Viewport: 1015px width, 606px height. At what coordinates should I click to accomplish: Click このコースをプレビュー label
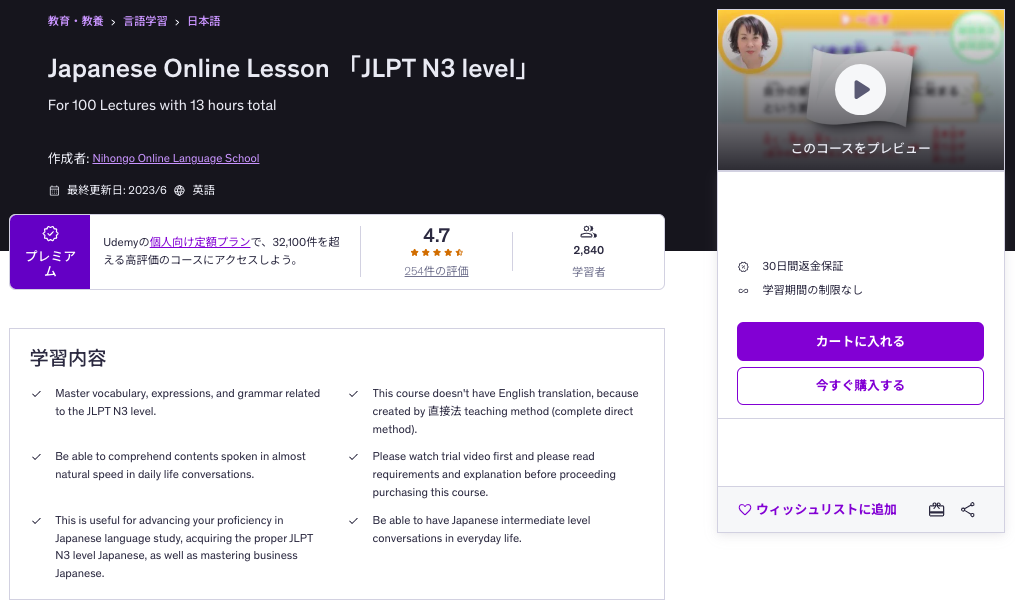[860, 148]
